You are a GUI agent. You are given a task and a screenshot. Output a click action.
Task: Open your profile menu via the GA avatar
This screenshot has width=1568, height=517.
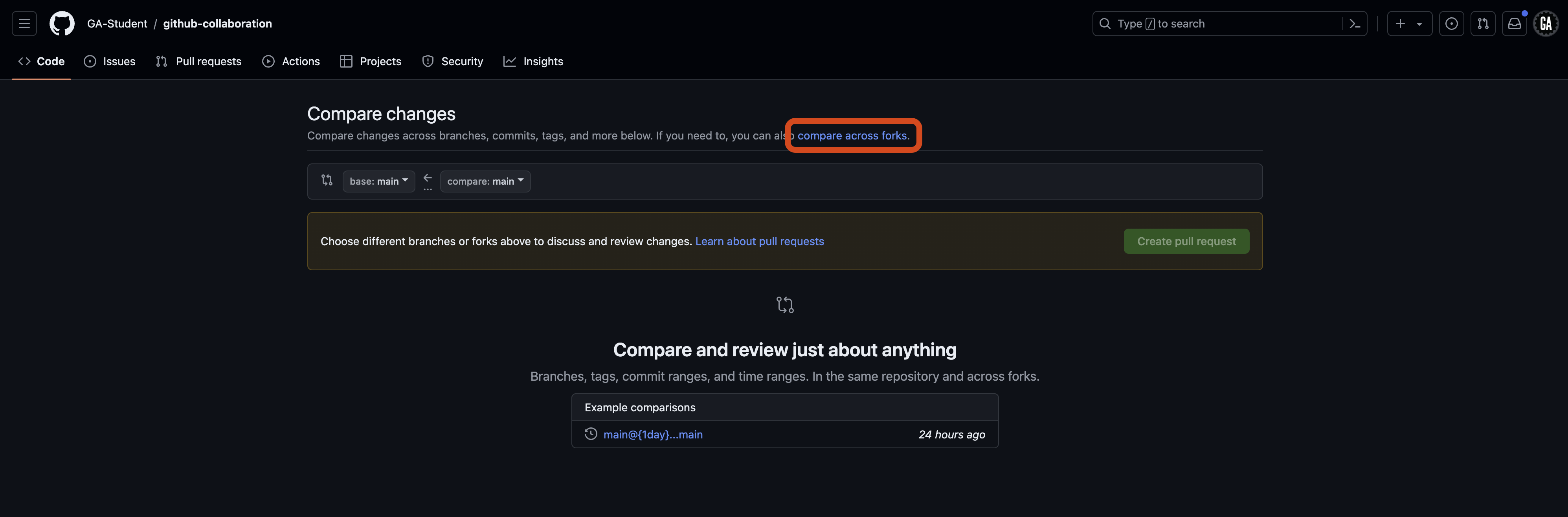pos(1546,23)
